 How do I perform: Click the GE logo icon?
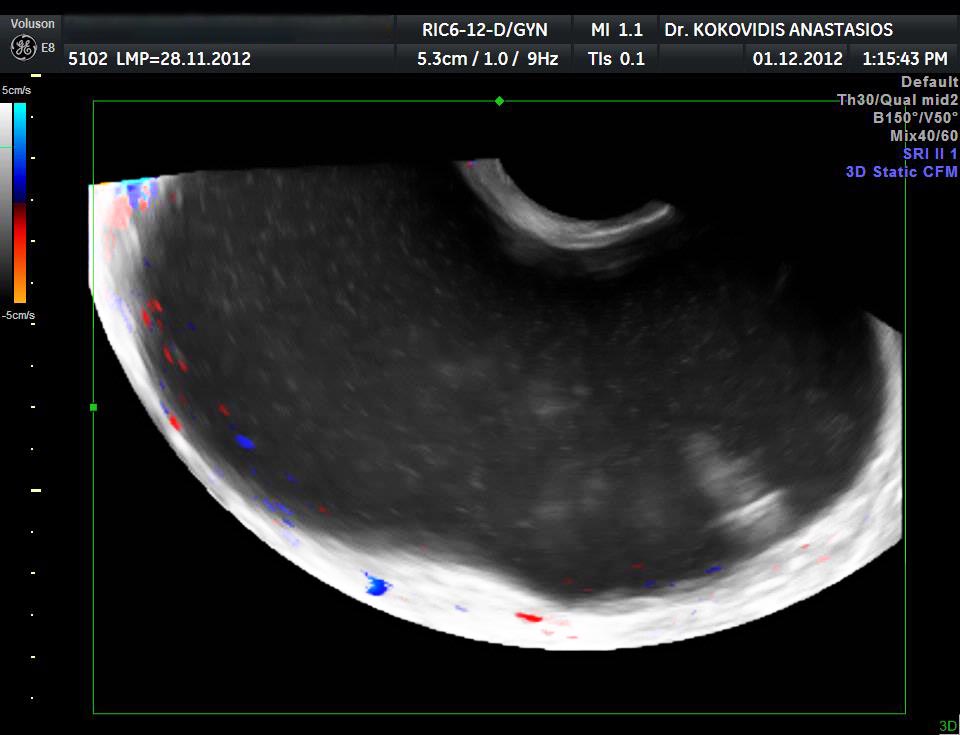coord(23,48)
